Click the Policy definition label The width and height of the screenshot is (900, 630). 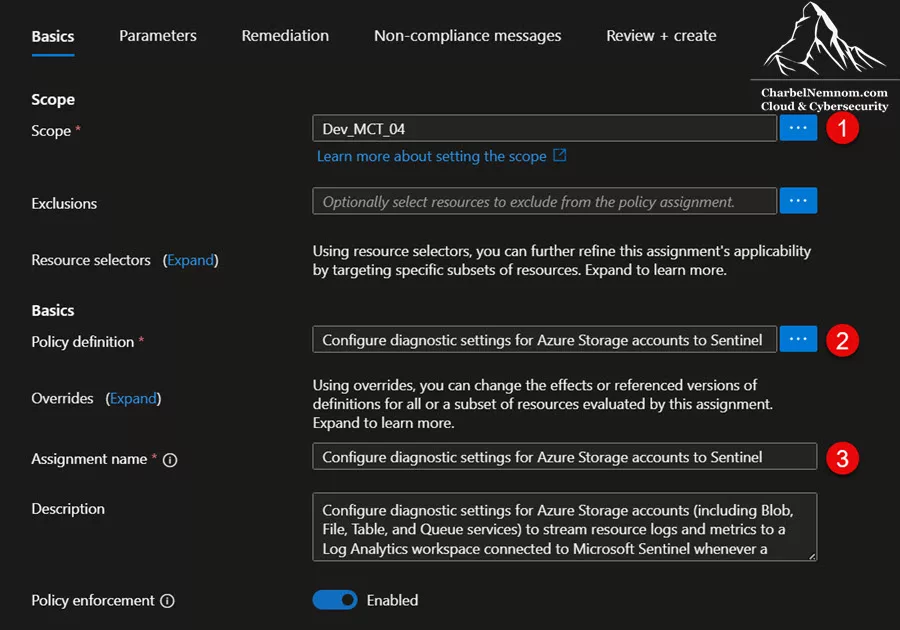pos(83,342)
